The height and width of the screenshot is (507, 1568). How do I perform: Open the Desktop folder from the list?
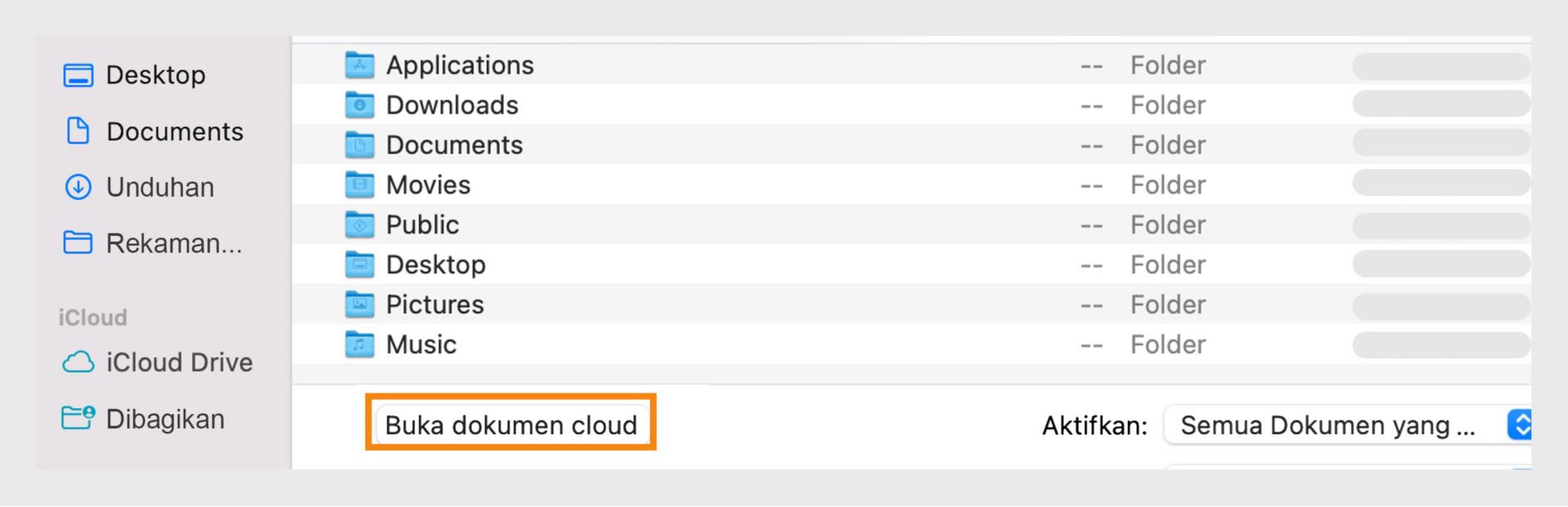435,265
